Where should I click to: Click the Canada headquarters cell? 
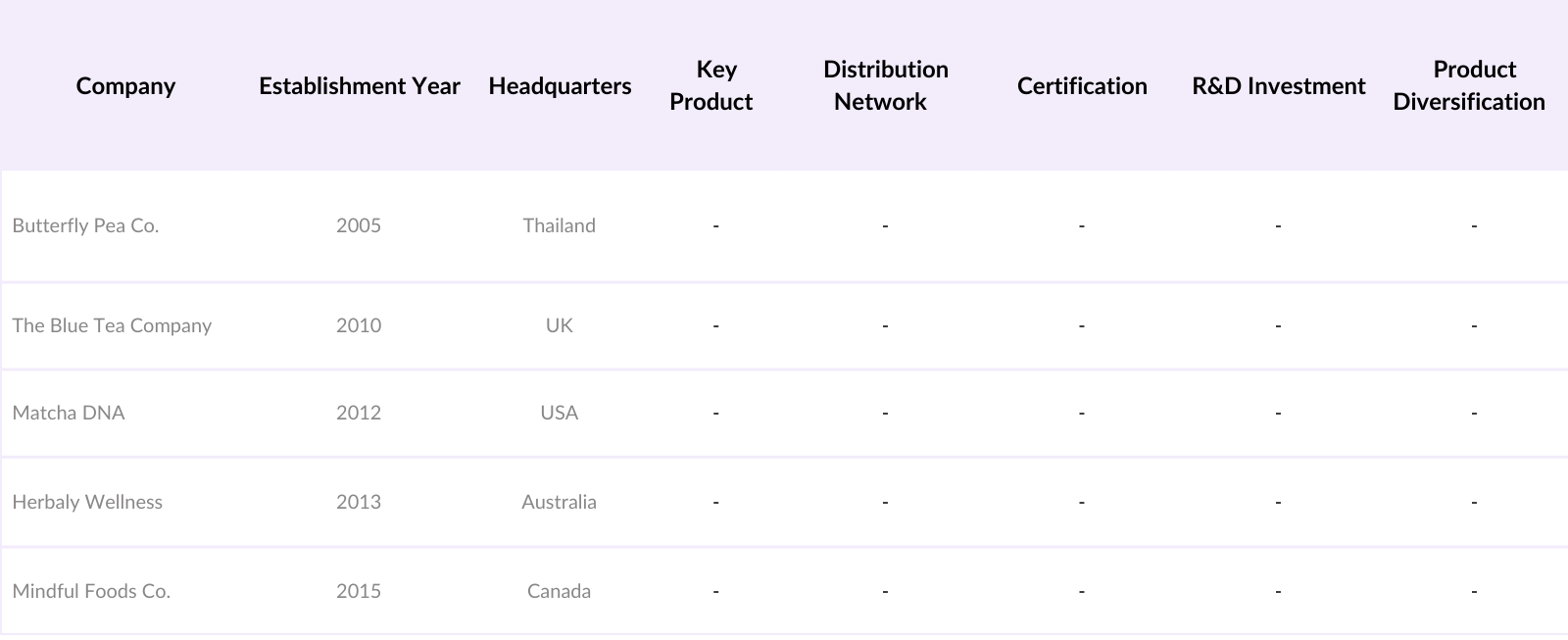coord(559,591)
